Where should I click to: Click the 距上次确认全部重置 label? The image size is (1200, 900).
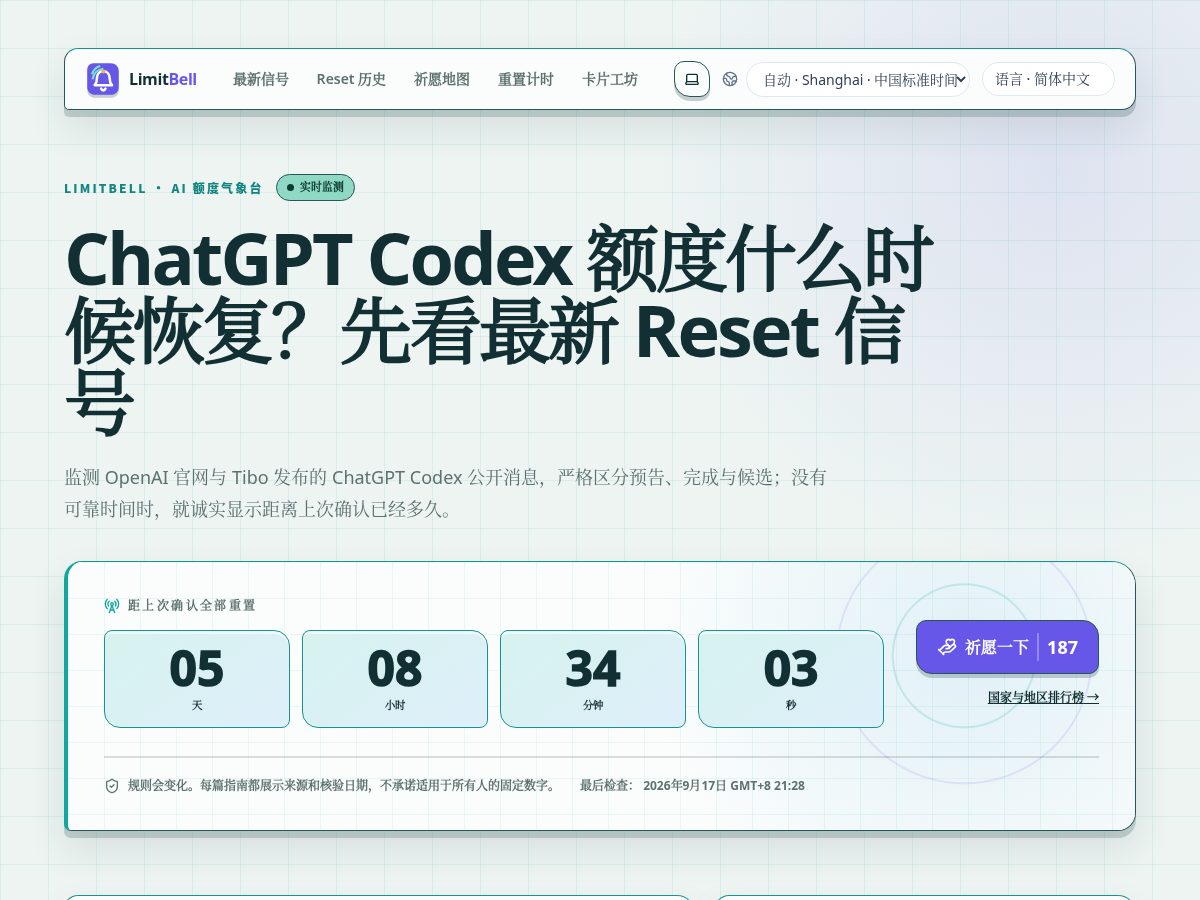tap(192, 605)
